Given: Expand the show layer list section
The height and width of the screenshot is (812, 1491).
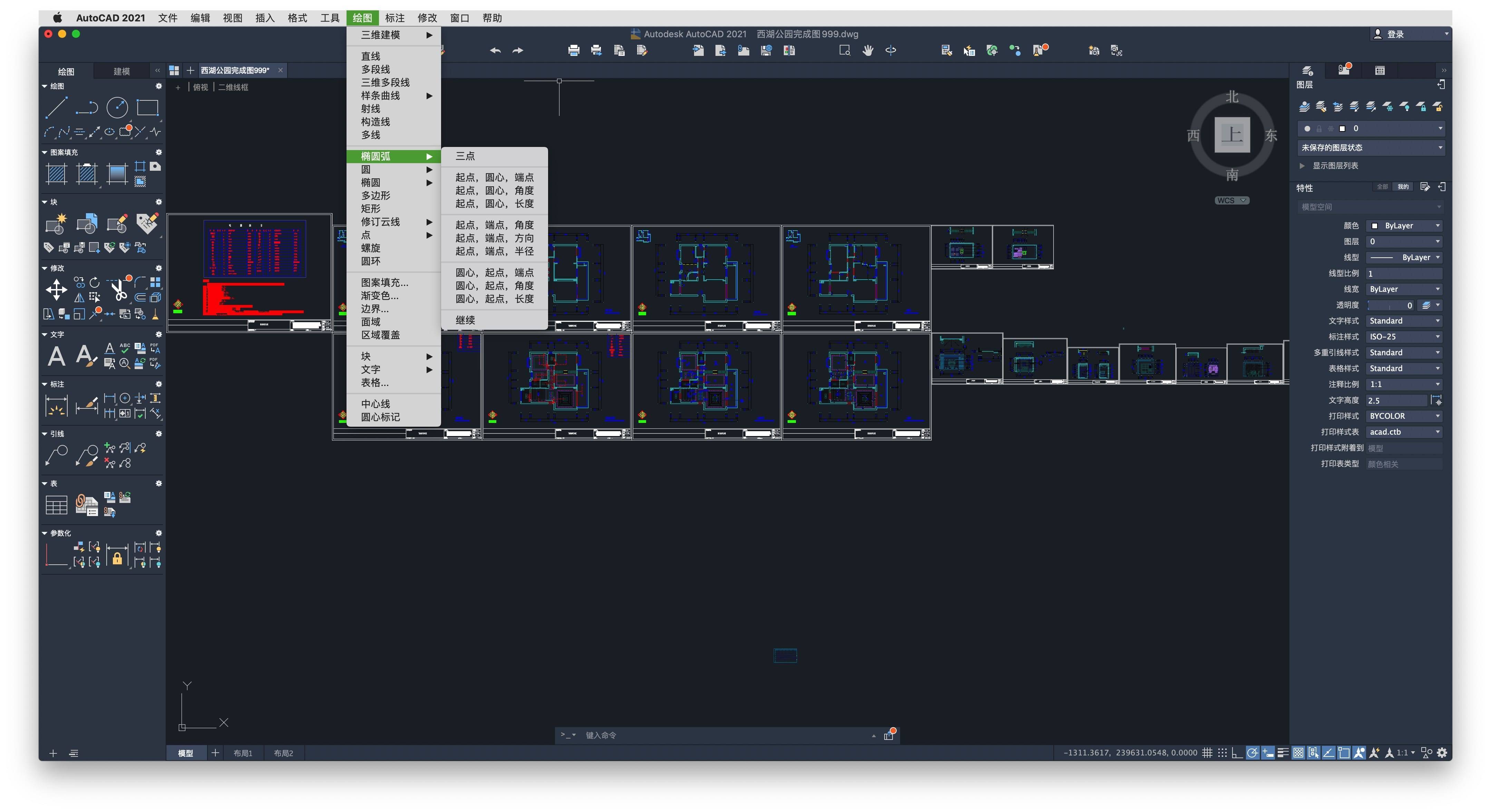Looking at the screenshot, I should 1302,166.
